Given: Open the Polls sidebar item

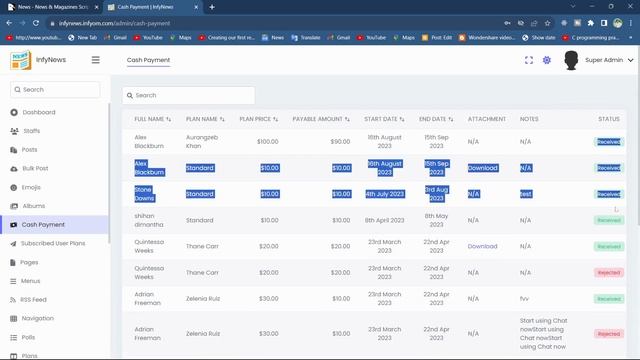Looking at the screenshot, I should [22, 337].
